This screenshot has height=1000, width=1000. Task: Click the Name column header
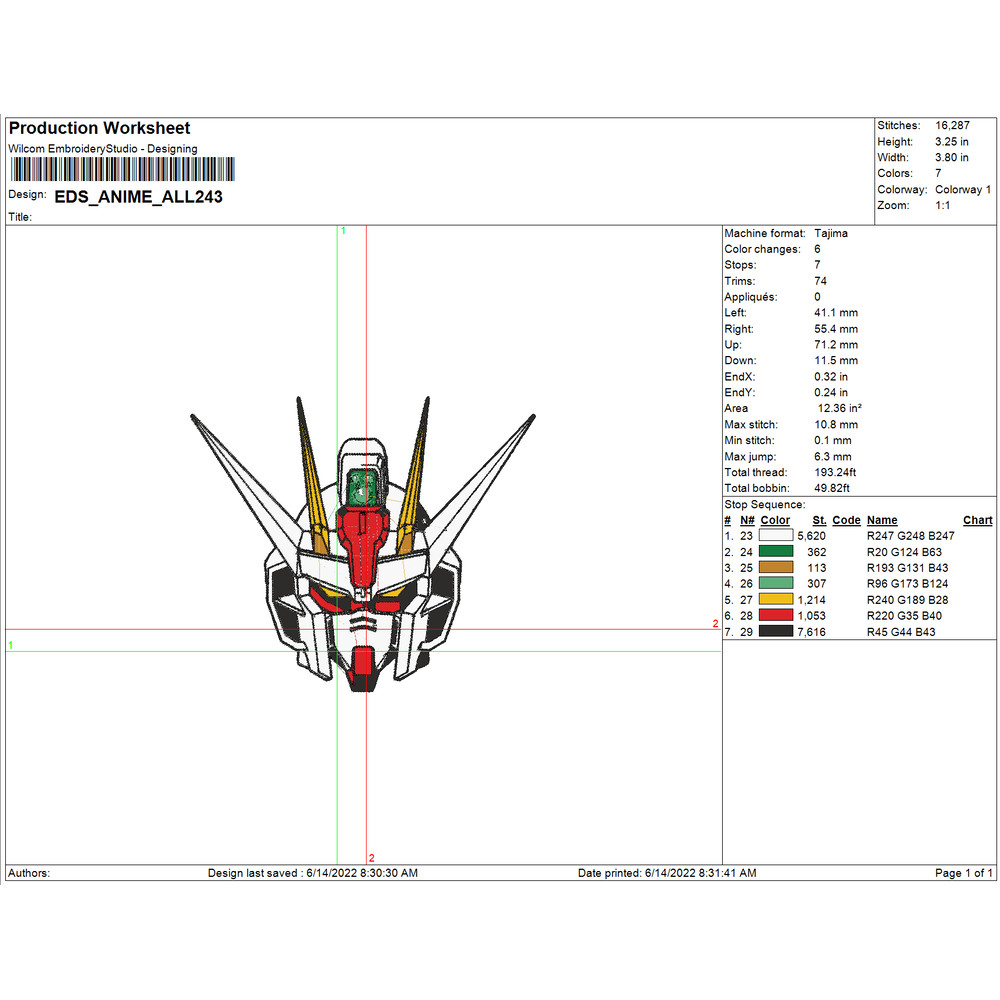coord(880,520)
